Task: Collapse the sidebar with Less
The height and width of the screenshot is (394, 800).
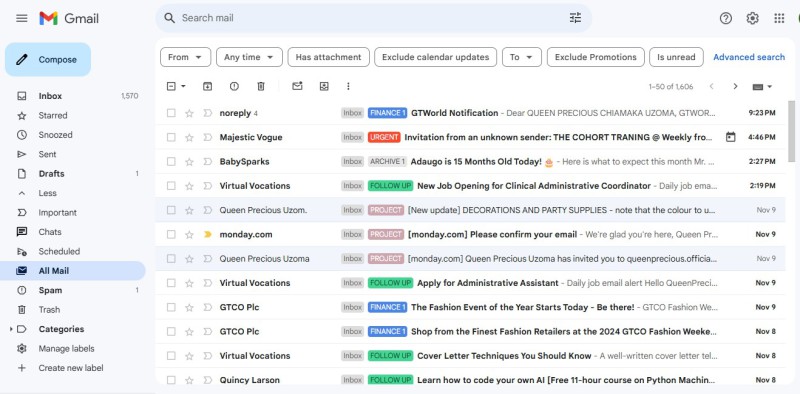Action: 47,193
